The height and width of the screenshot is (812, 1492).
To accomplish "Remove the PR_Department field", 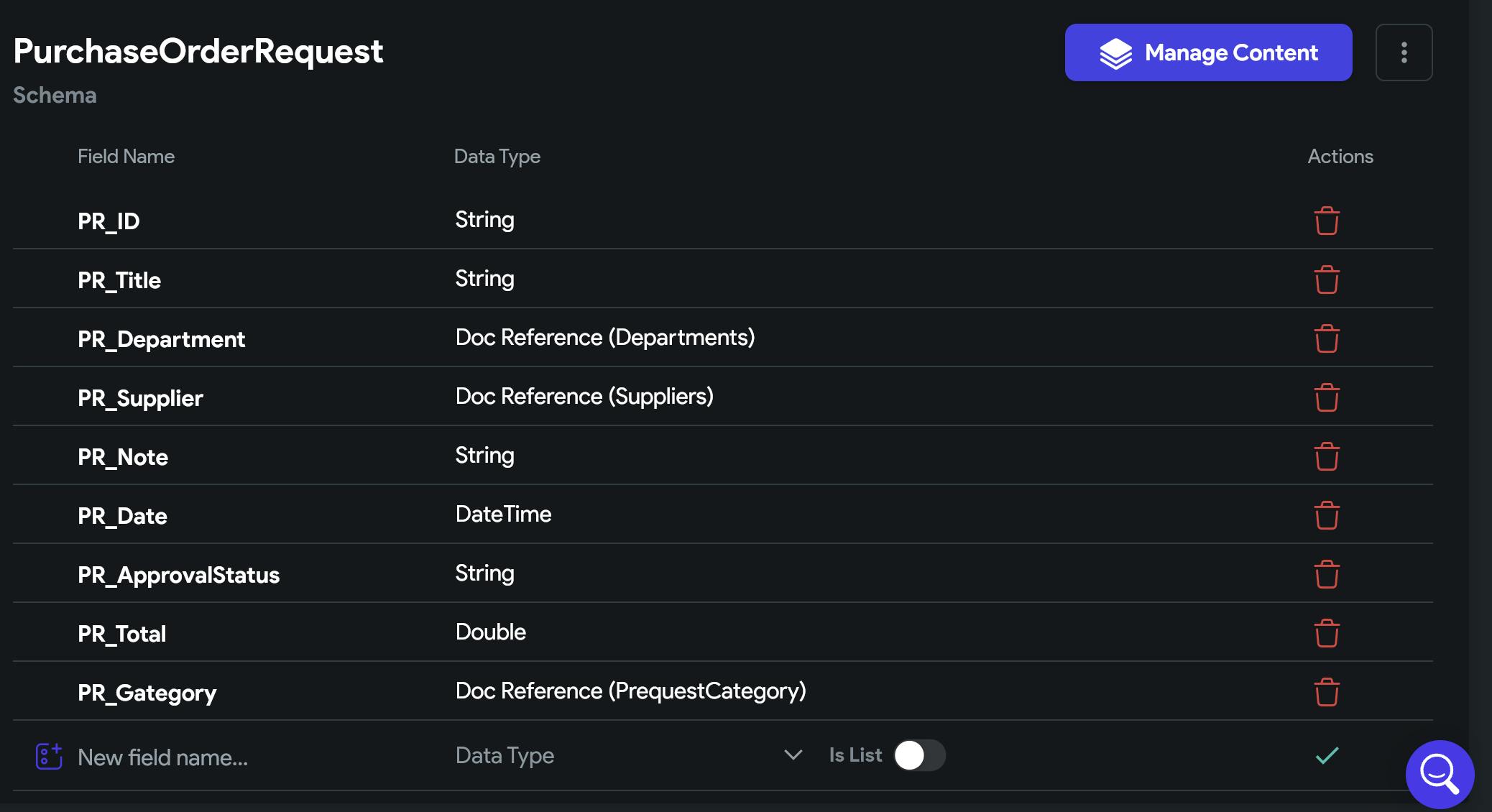I will pyautogui.click(x=1327, y=339).
